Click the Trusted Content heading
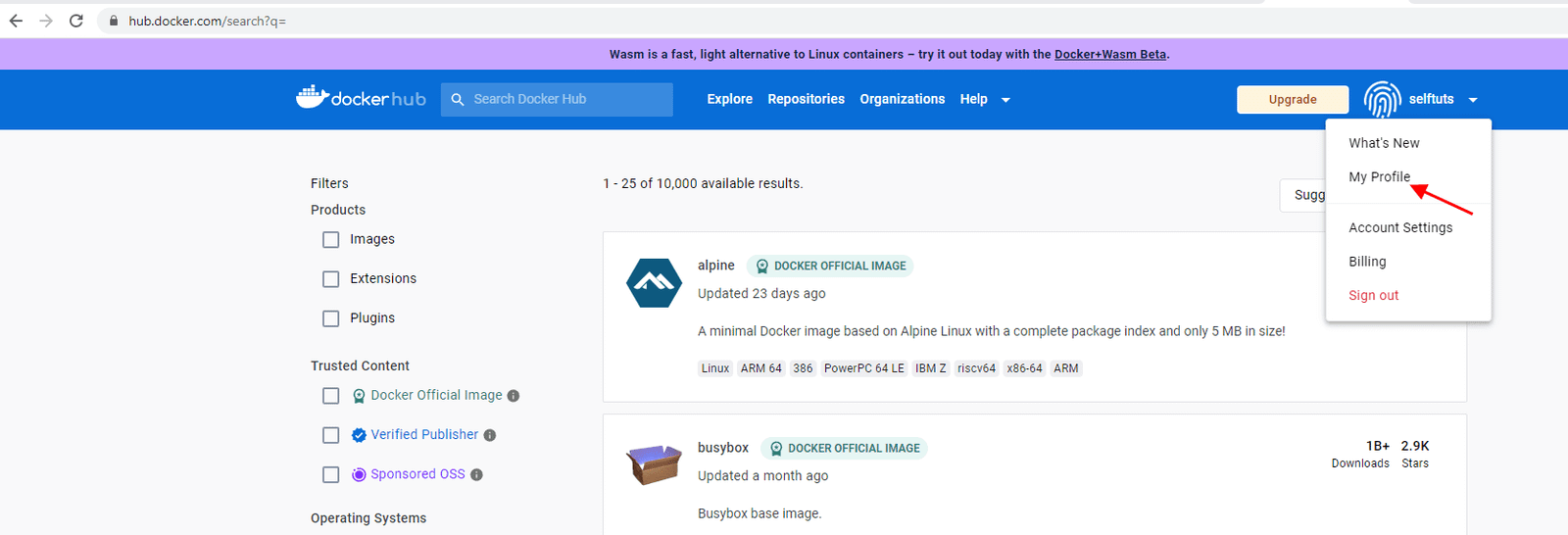The width and height of the screenshot is (1568, 535). (360, 365)
